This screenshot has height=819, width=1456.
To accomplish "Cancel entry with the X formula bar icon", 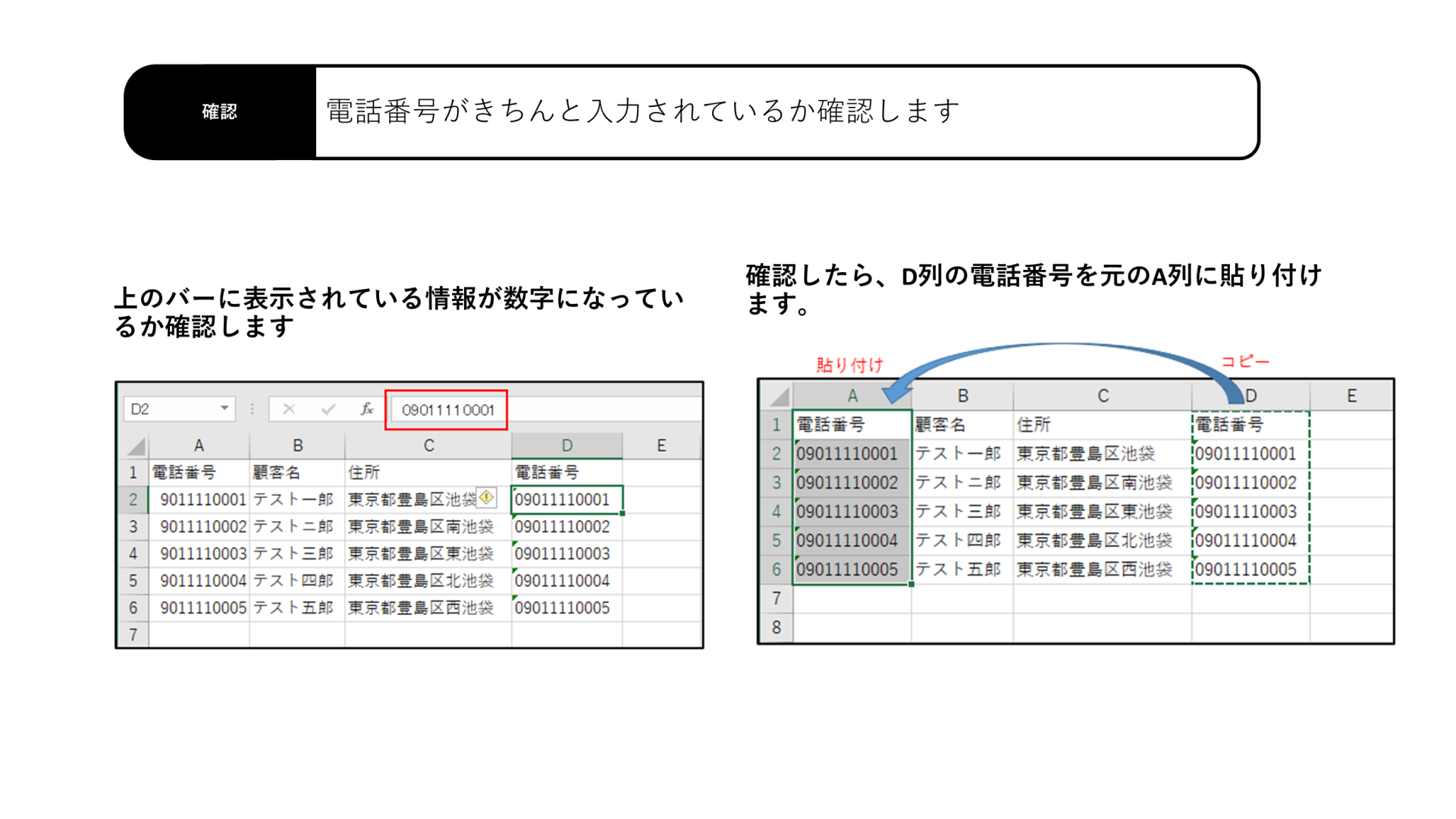I will coord(289,409).
